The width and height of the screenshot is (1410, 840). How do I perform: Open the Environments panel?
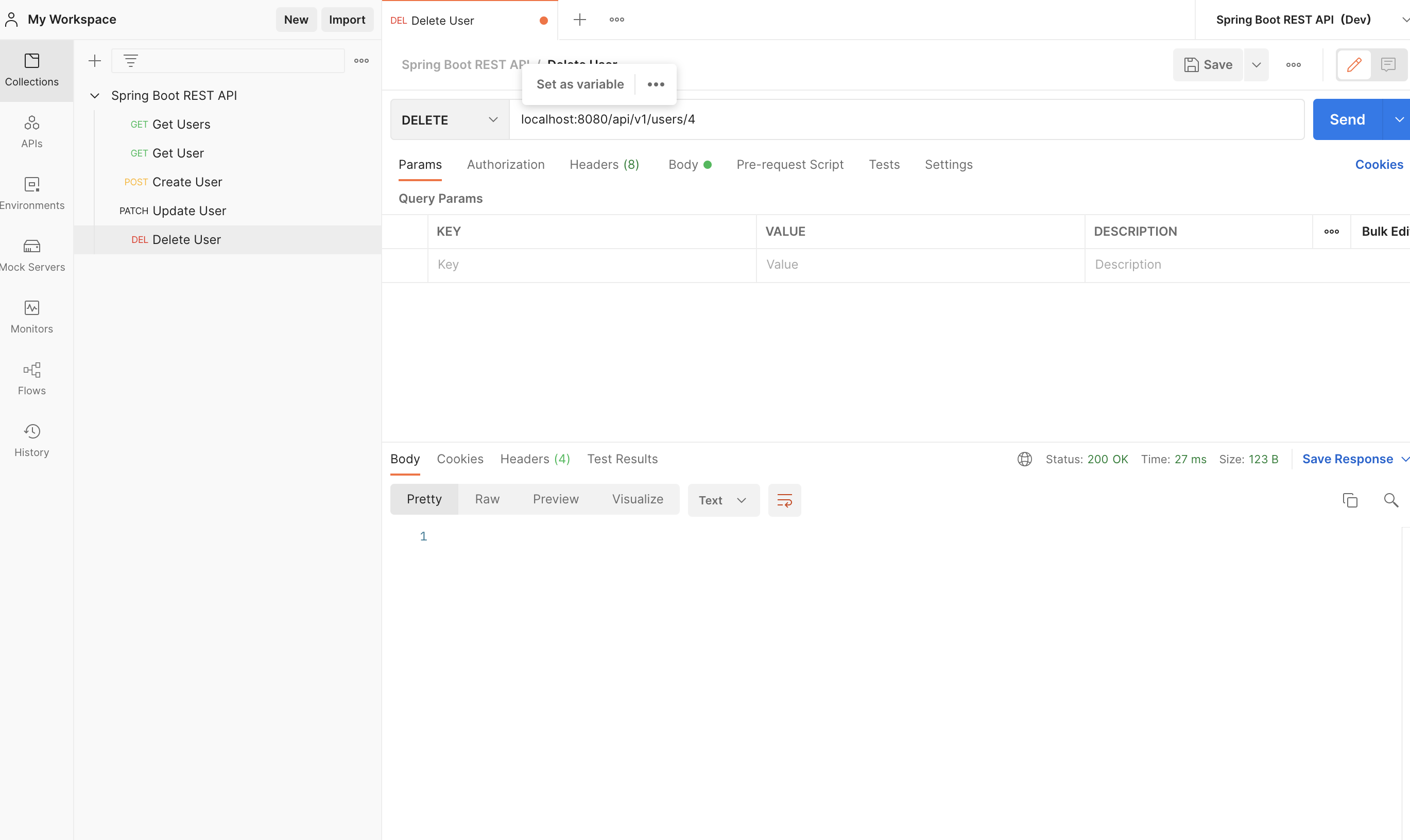pos(32,193)
